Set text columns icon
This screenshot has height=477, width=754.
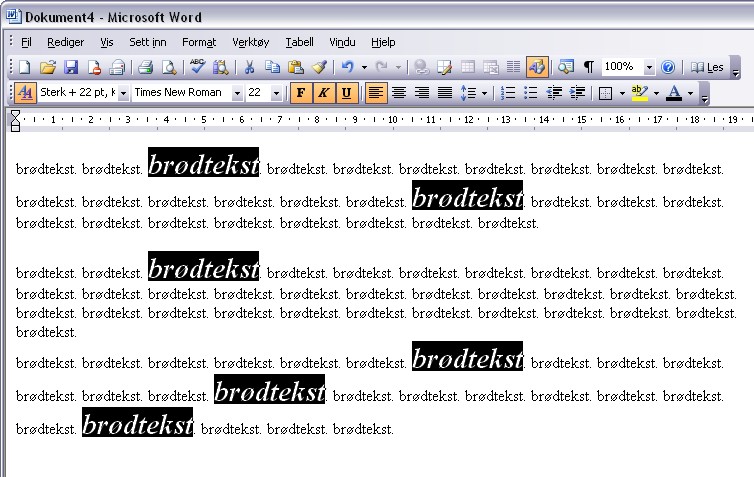(x=514, y=67)
